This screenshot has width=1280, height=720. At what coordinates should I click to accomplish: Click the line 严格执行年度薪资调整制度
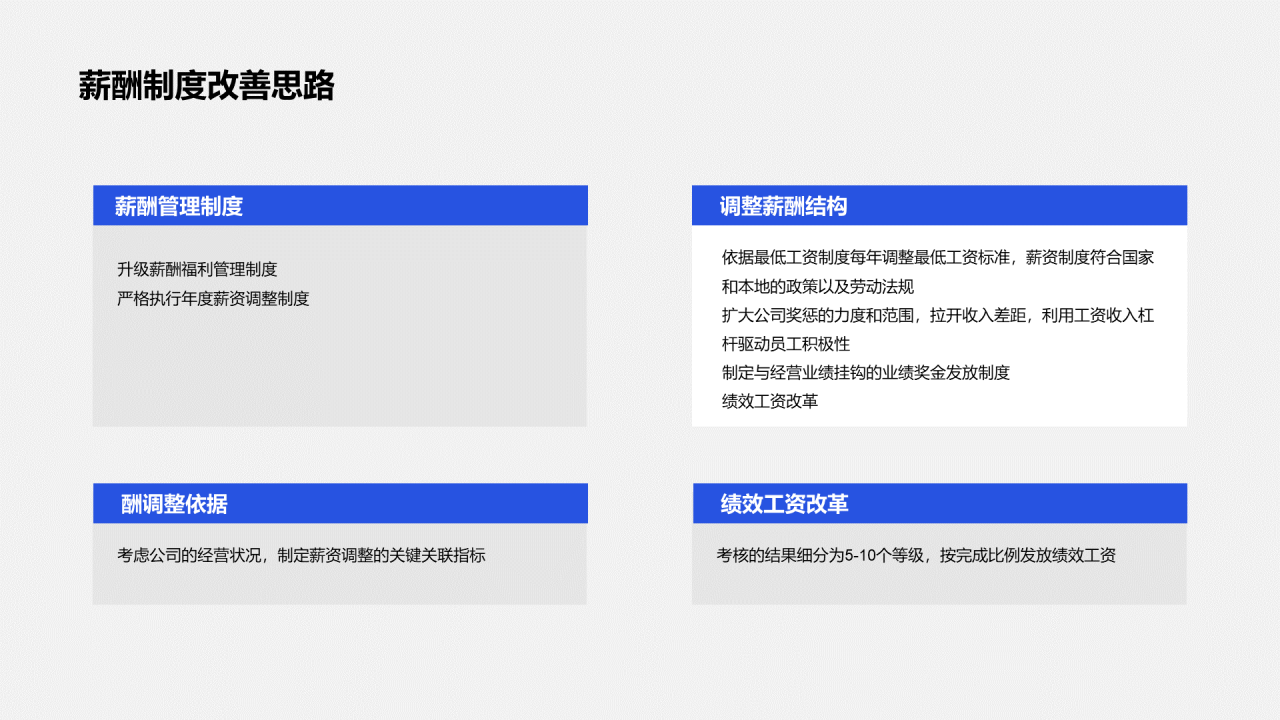point(213,298)
